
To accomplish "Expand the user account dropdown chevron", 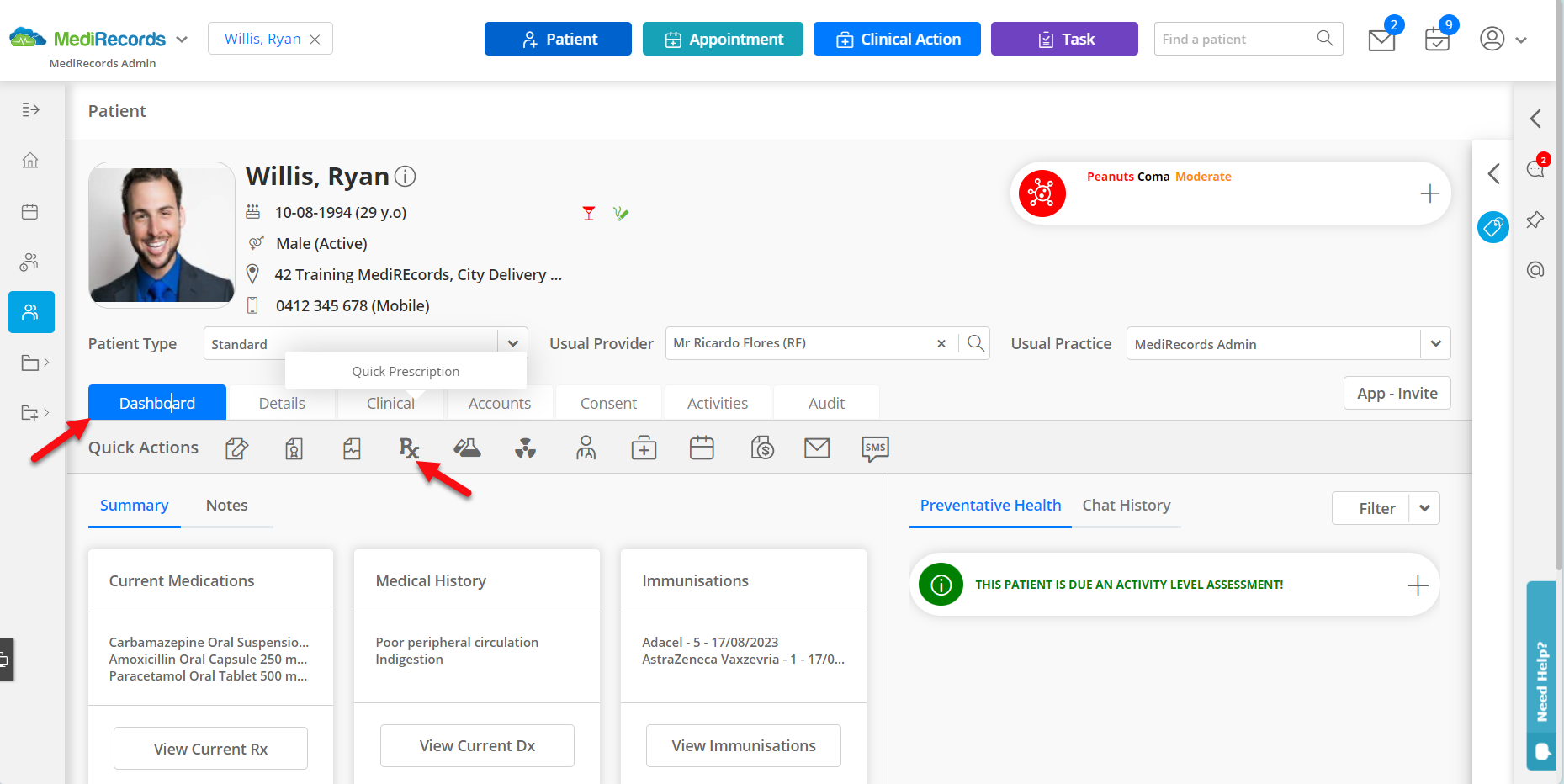I will click(x=1521, y=40).
